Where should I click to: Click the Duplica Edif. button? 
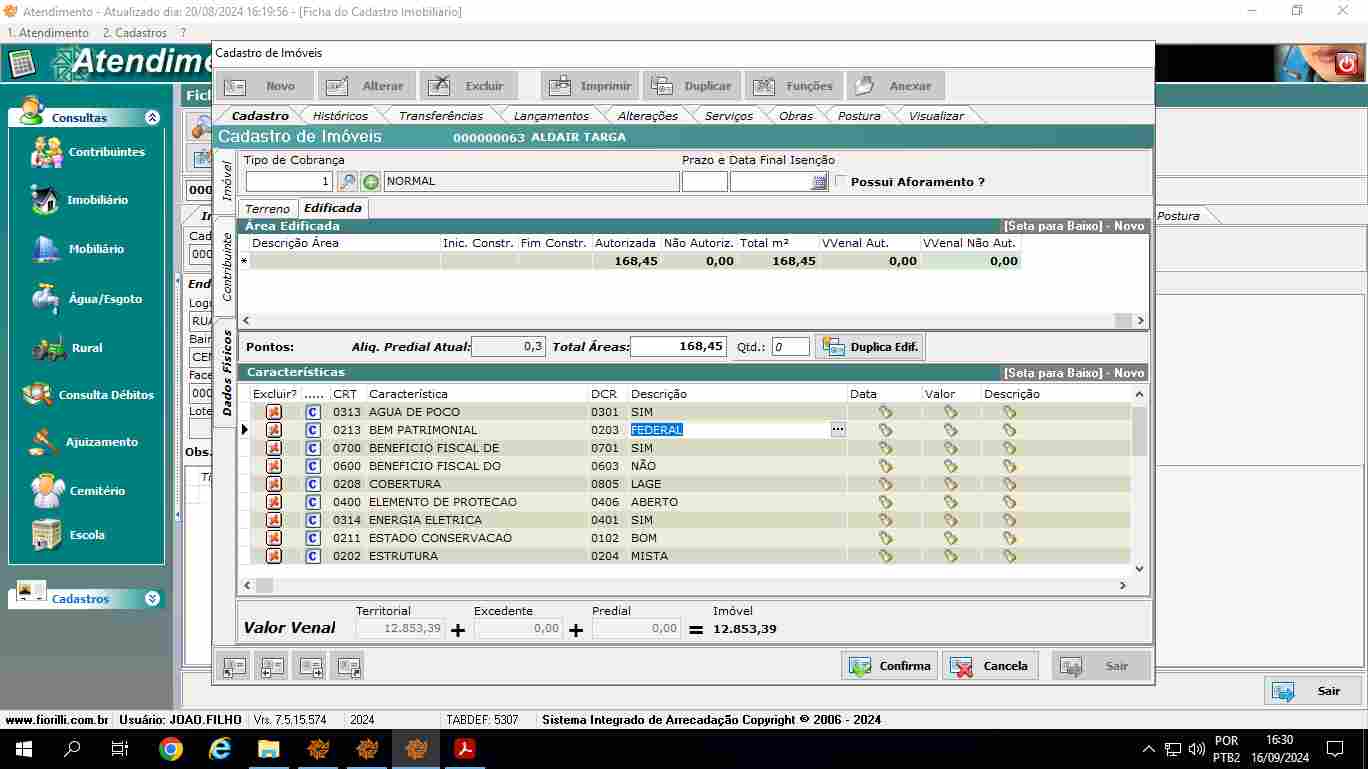(870, 347)
